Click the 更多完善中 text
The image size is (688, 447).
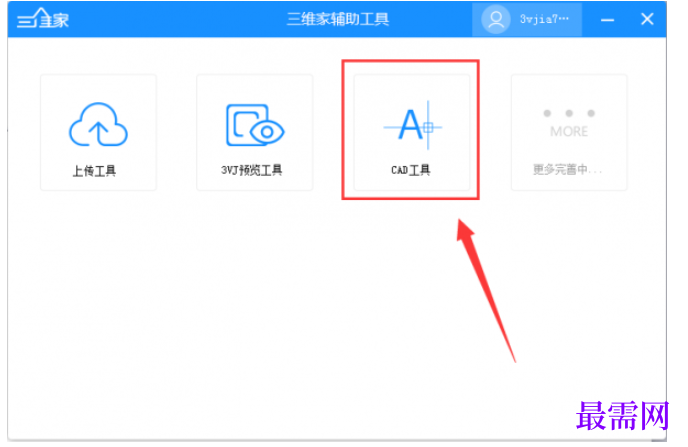click(567, 169)
